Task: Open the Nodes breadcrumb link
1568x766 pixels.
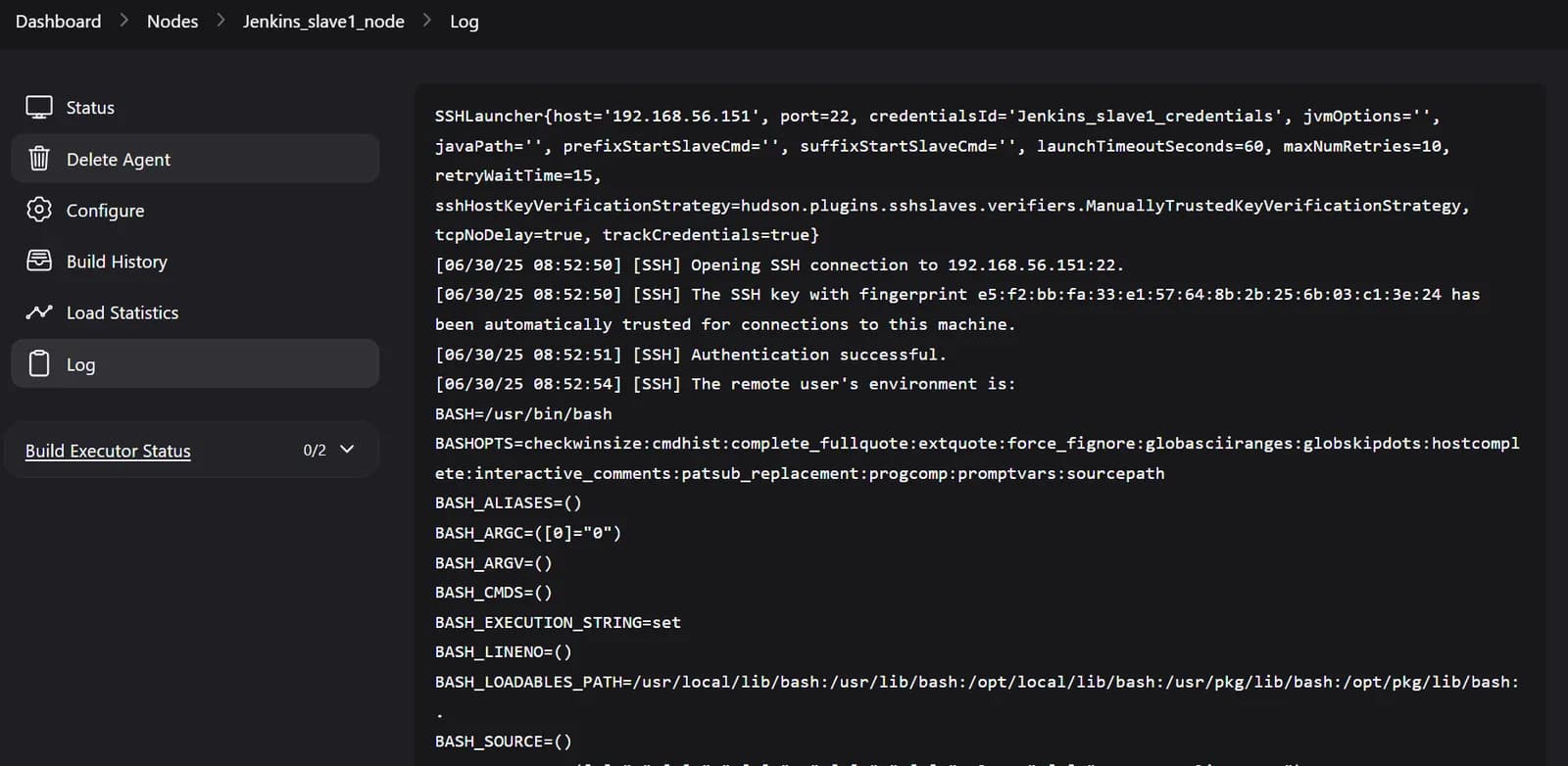Action: [172, 22]
